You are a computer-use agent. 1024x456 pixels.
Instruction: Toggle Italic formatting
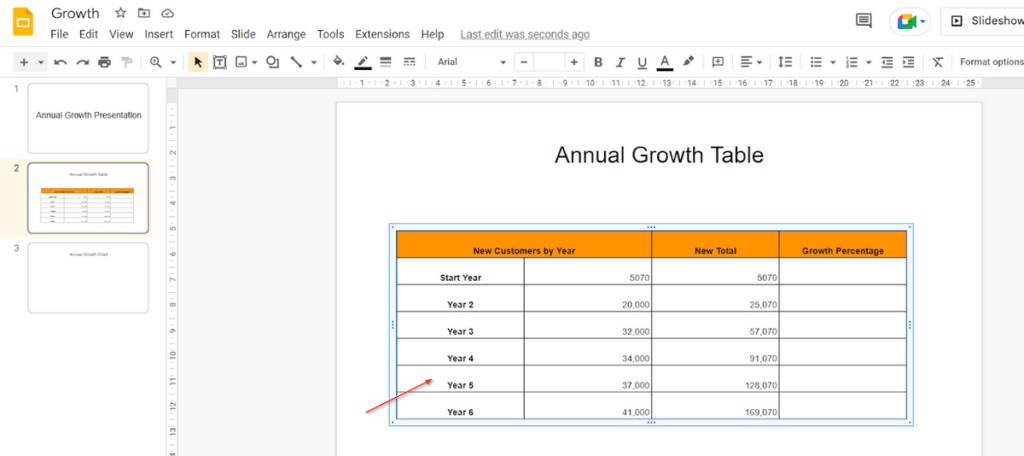tap(620, 62)
